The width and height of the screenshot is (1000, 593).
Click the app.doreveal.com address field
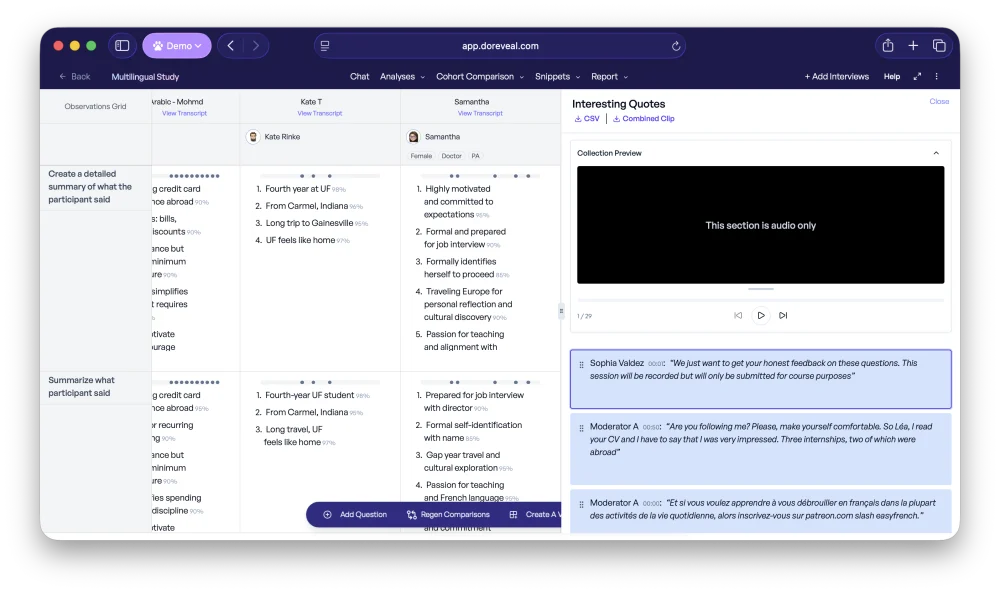500,46
